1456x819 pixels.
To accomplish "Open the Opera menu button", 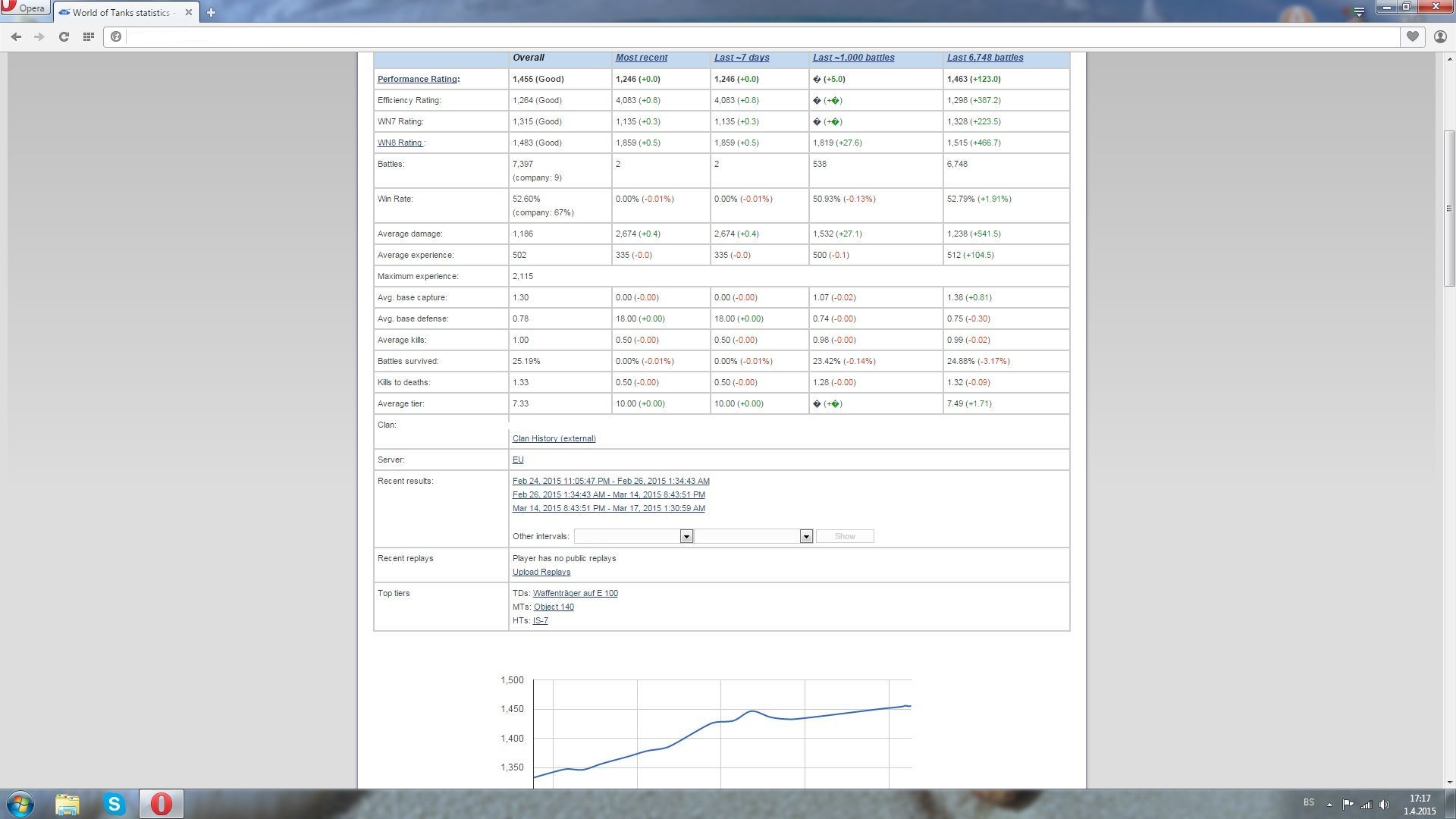I will pyautogui.click(x=25, y=8).
